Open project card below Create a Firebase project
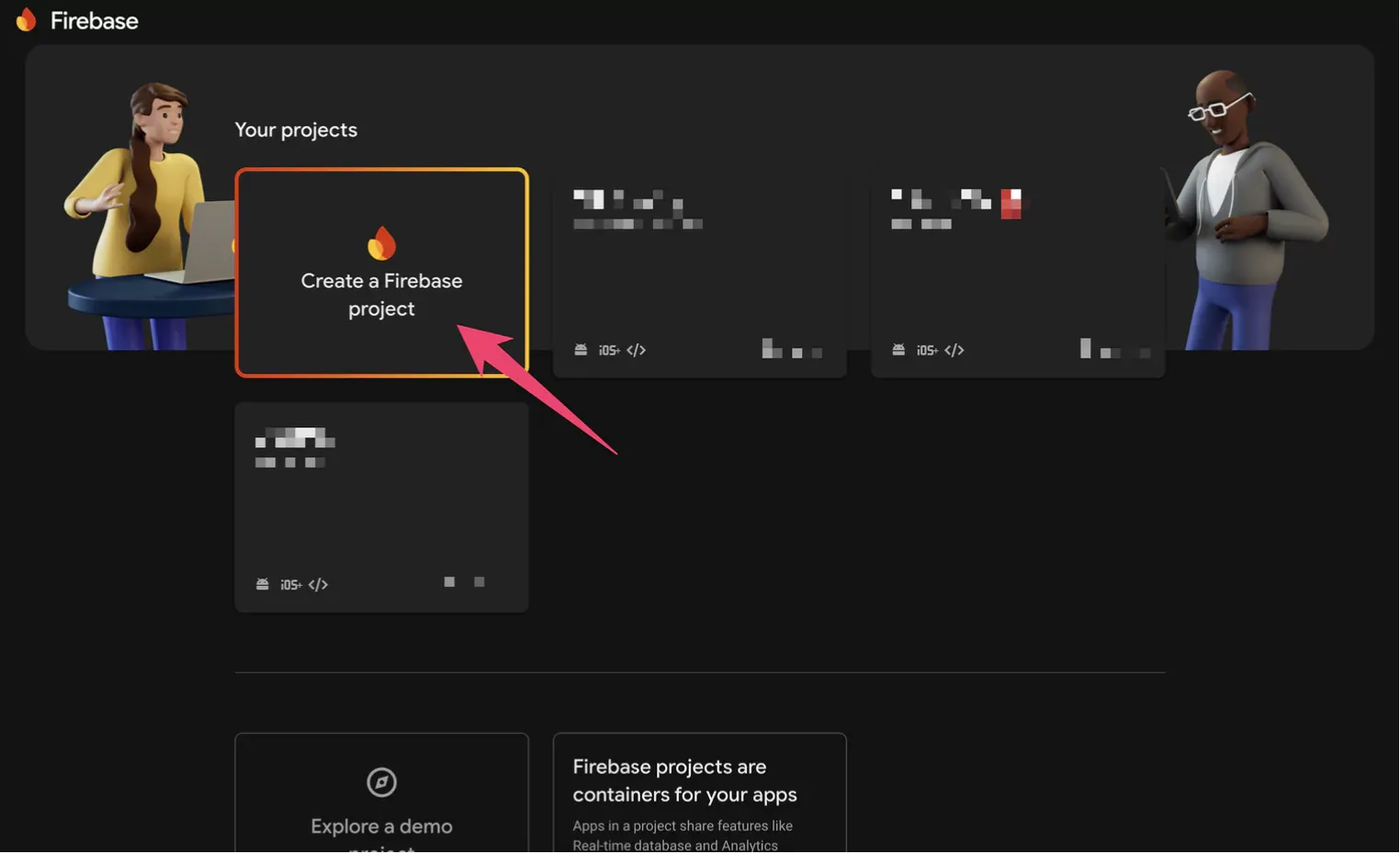The image size is (1400, 854). 381,507
